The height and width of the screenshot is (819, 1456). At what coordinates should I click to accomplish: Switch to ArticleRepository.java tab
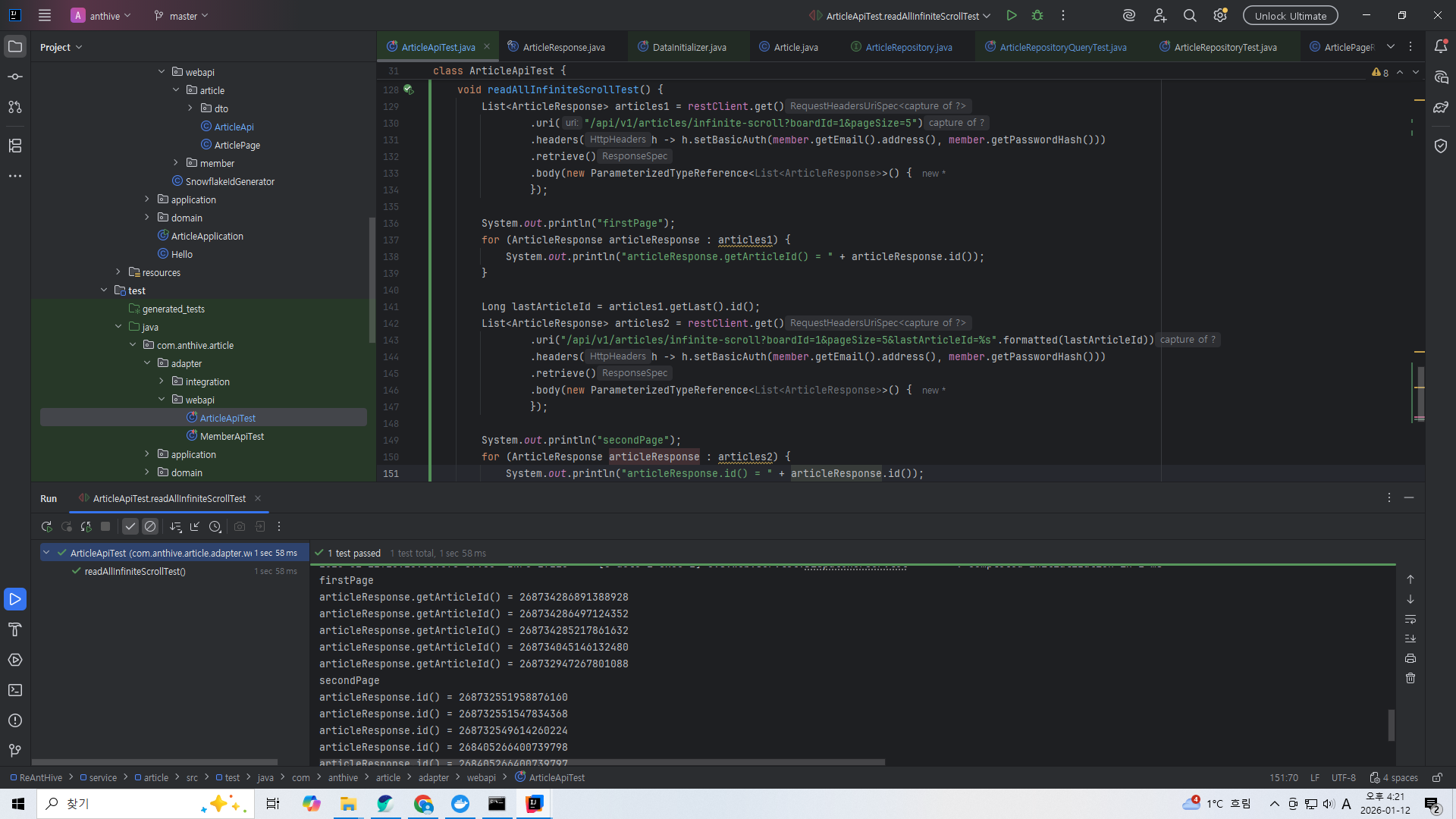[908, 47]
